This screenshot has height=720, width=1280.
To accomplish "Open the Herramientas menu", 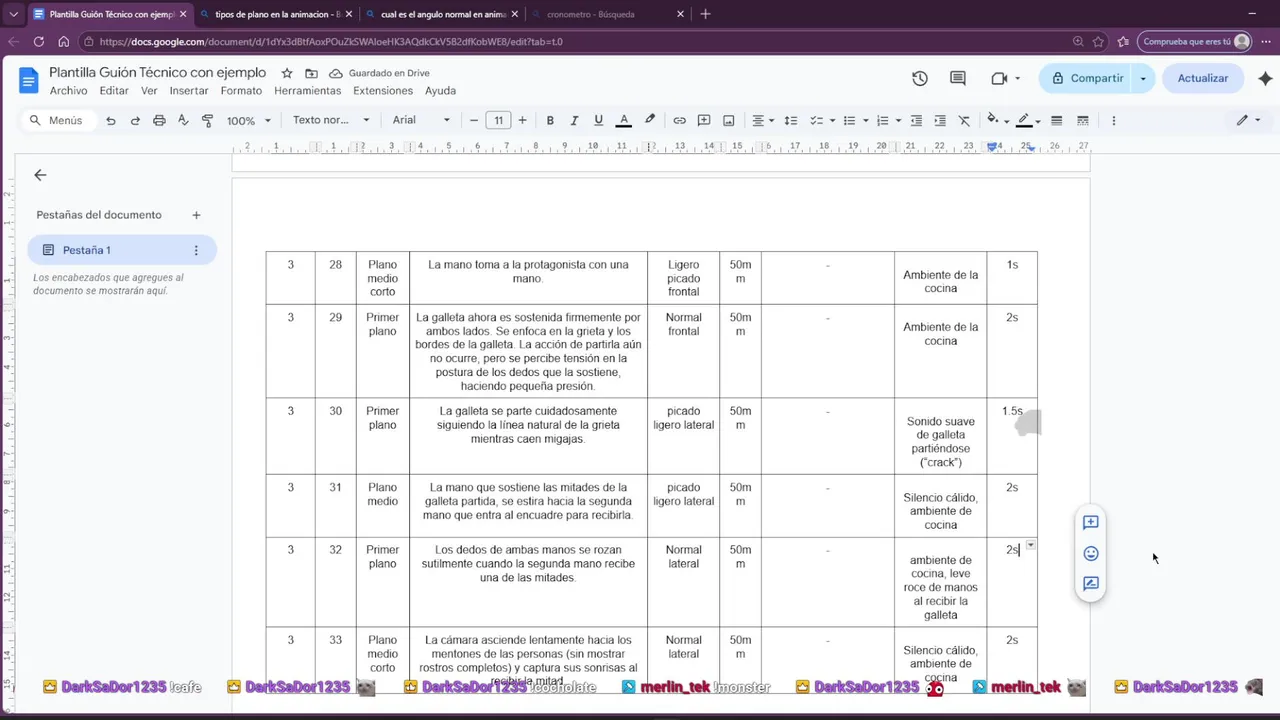I will [308, 91].
